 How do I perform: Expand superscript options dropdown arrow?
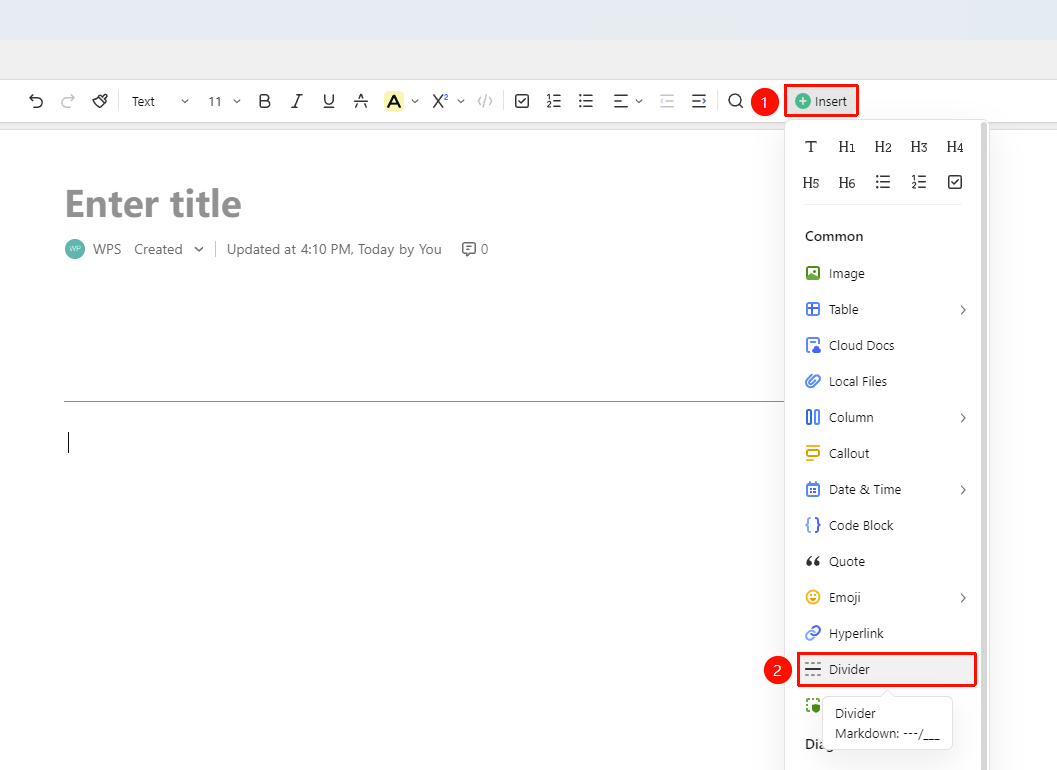click(x=461, y=101)
